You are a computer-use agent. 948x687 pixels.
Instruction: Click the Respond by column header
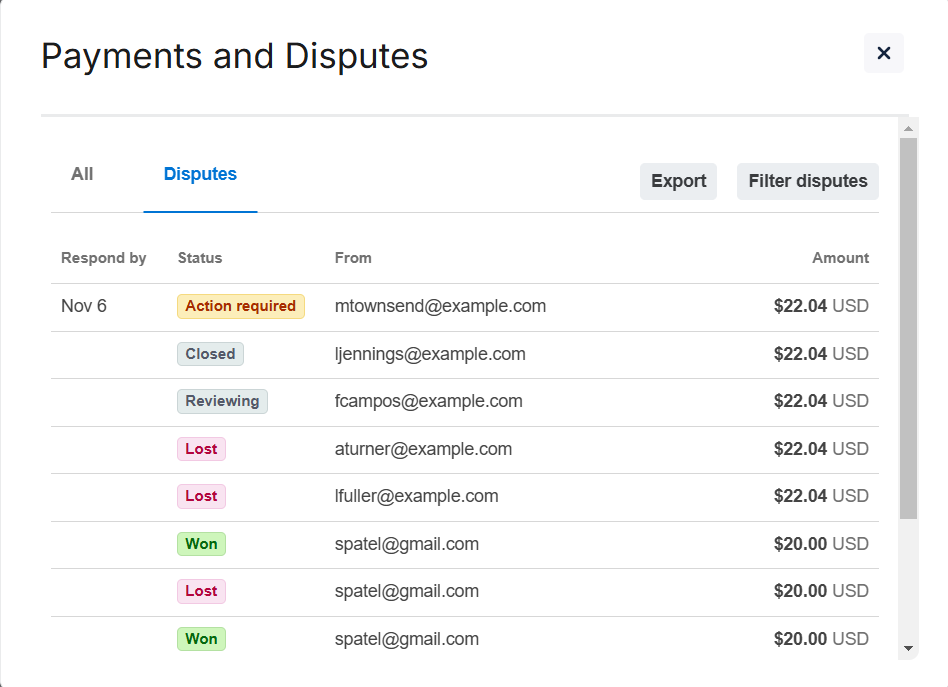point(103,258)
